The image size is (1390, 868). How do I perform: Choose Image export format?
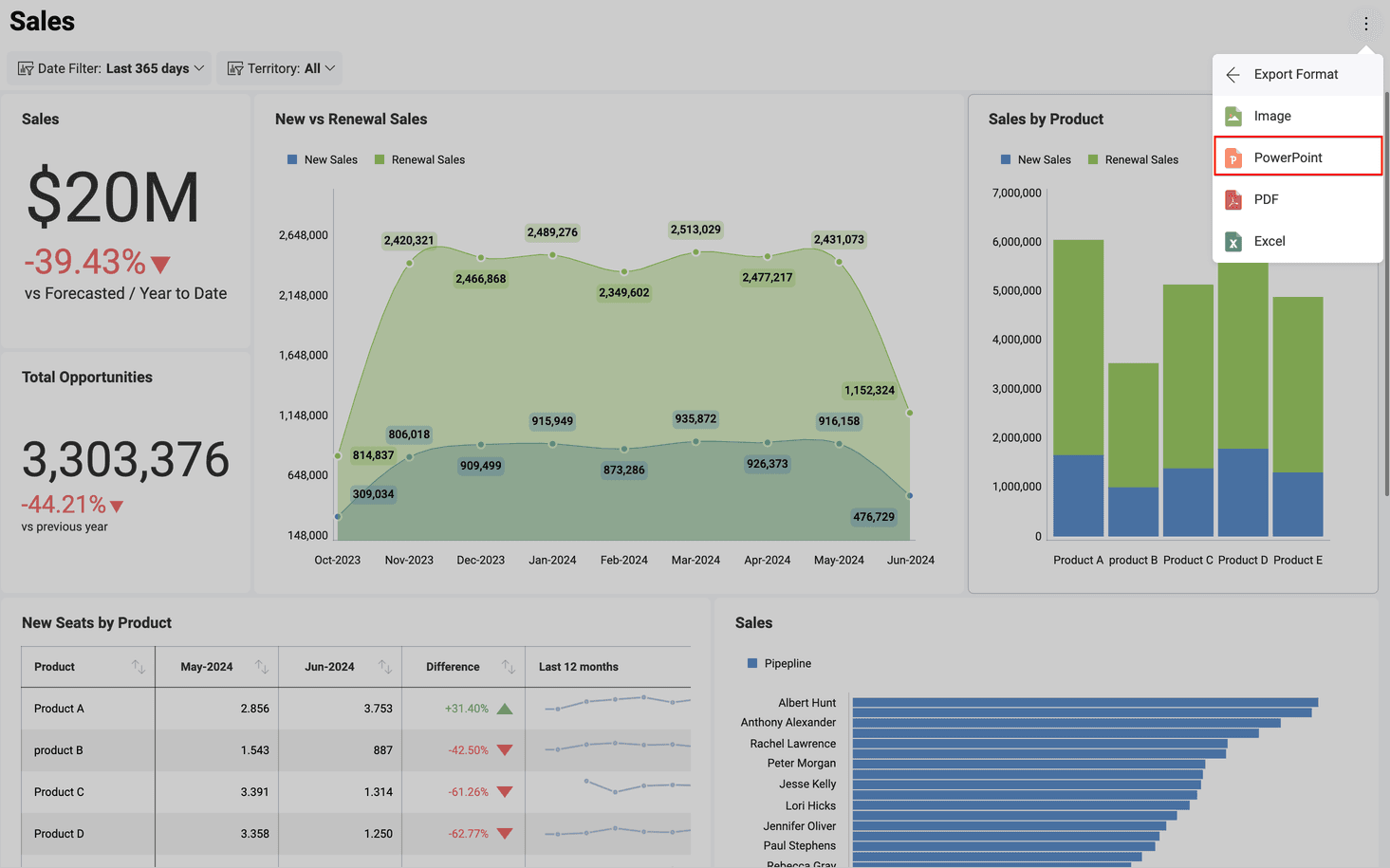(x=1297, y=116)
